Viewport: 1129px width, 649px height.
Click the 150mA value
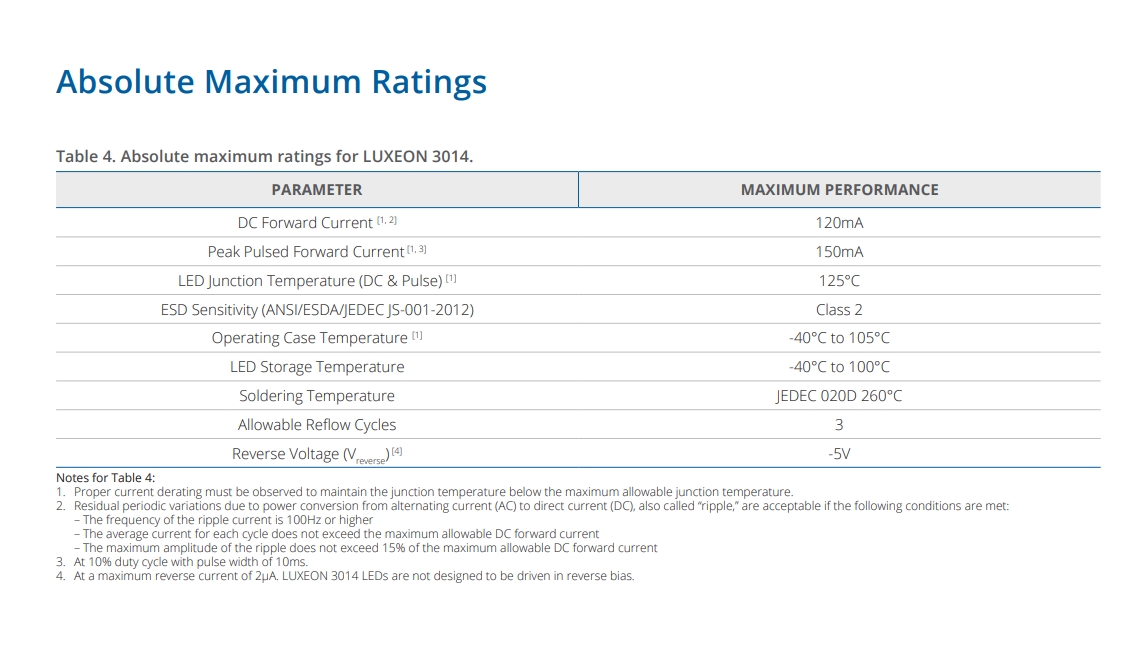pos(840,251)
